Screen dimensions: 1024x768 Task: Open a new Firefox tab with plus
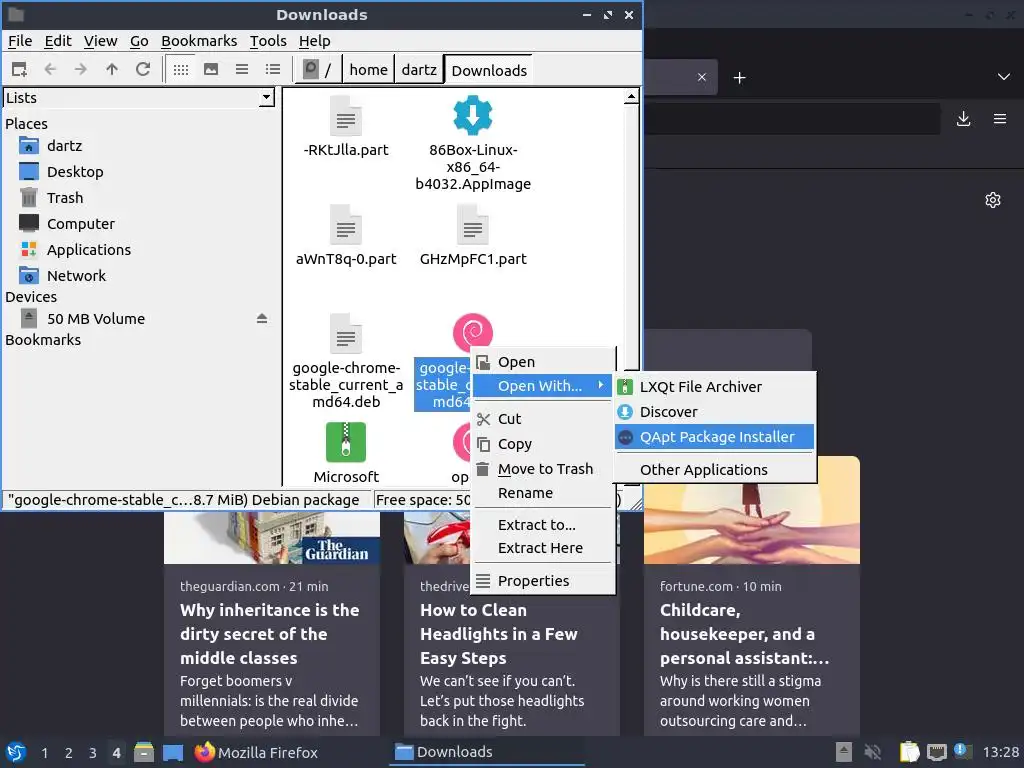coord(739,78)
